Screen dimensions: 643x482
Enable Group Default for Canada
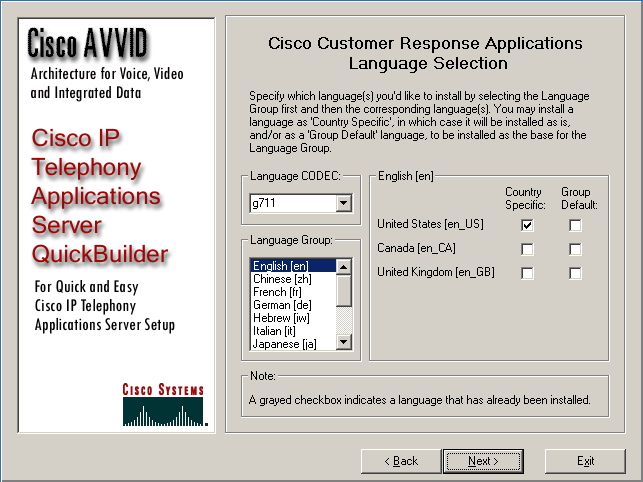click(x=575, y=249)
